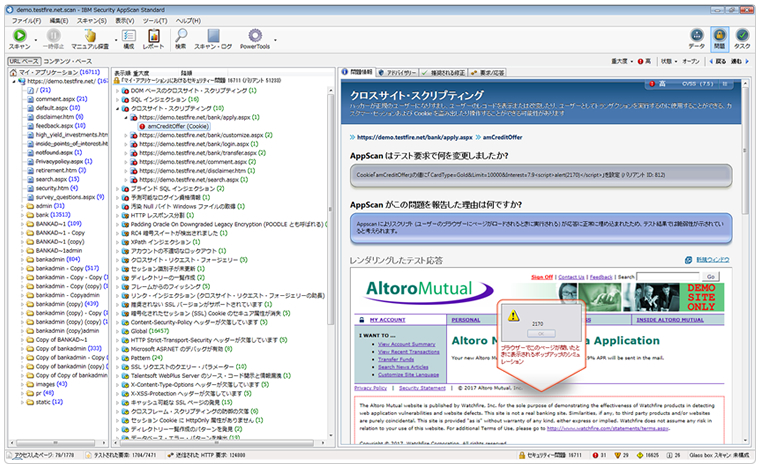Switch to Data (データ) view icon
The image size is (760, 465).
click(x=697, y=35)
